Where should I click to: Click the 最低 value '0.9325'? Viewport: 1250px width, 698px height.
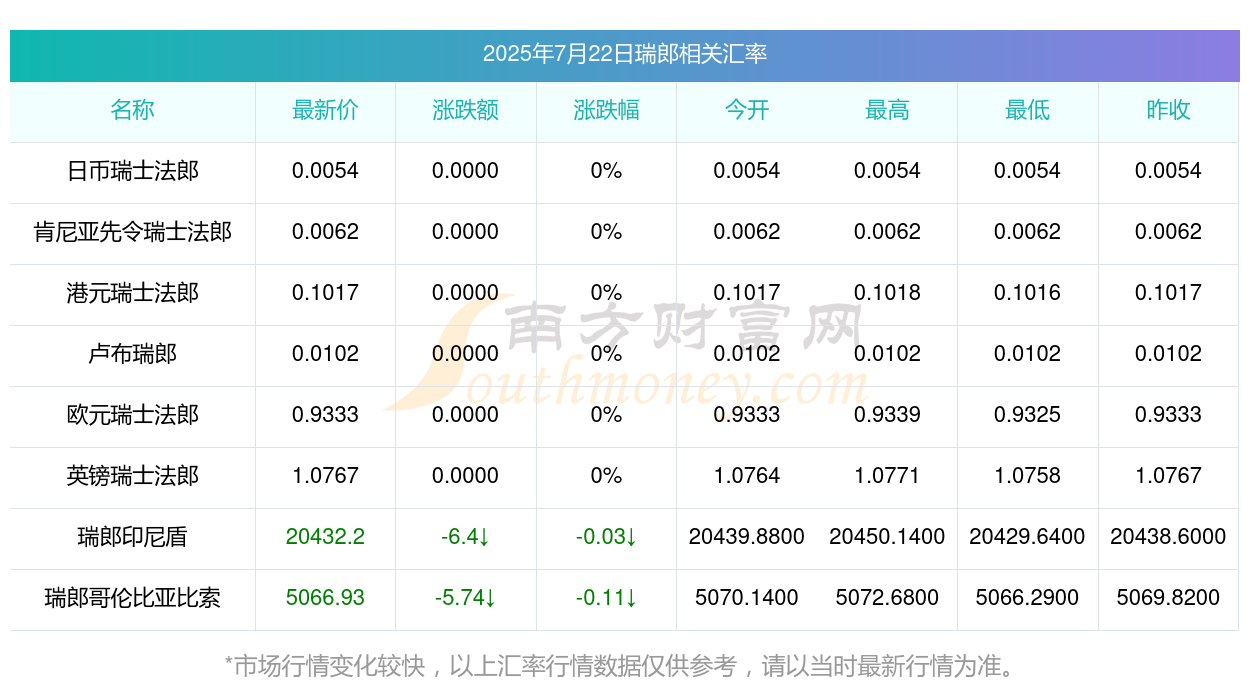coord(1028,415)
